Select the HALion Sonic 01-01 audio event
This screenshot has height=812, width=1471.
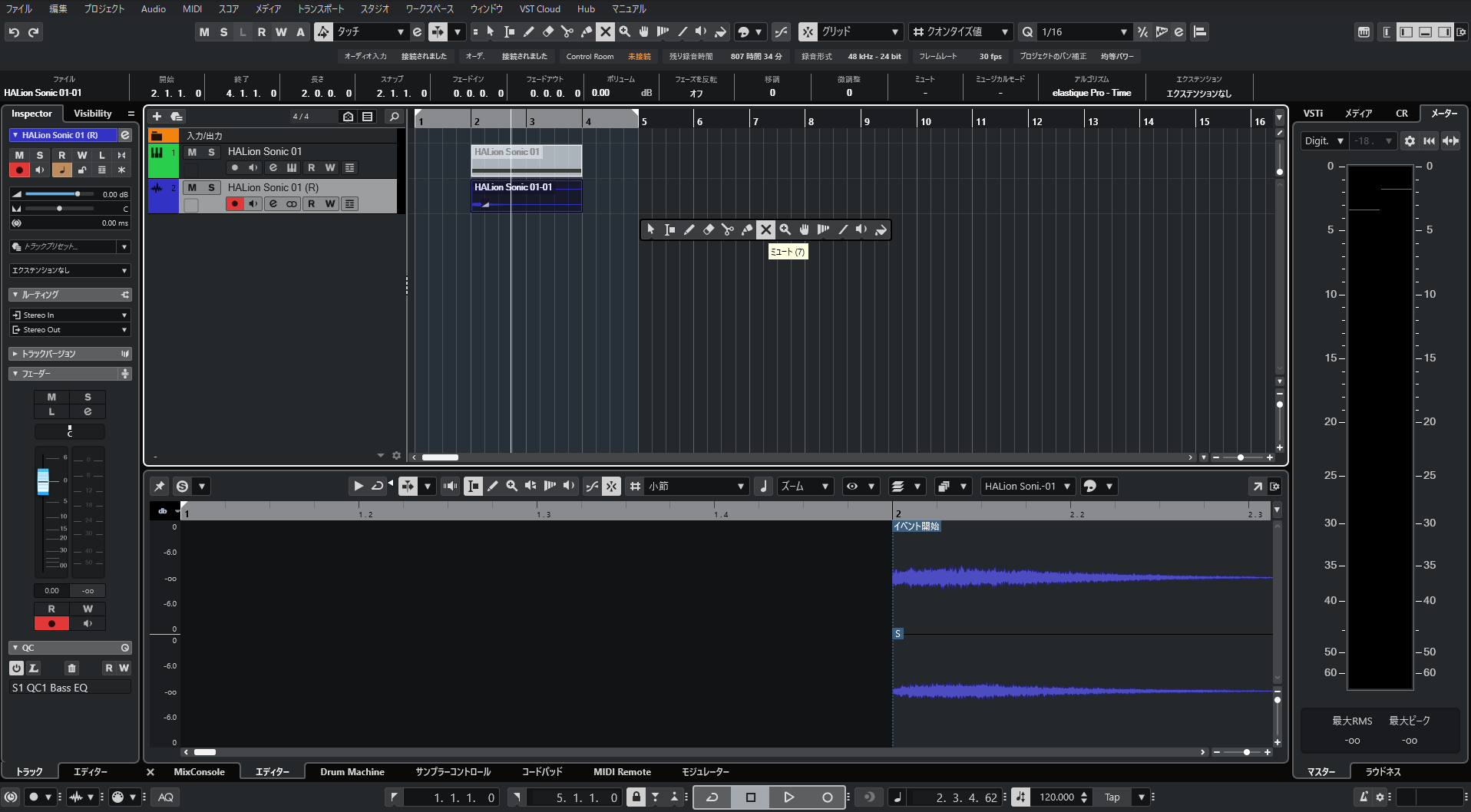point(527,195)
